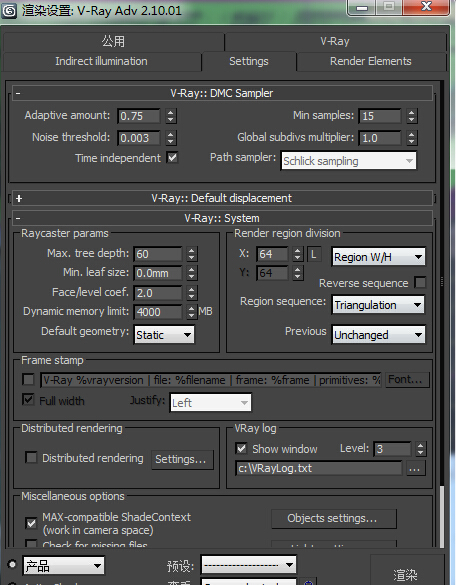Click the Adaptive amount field

coord(139,116)
